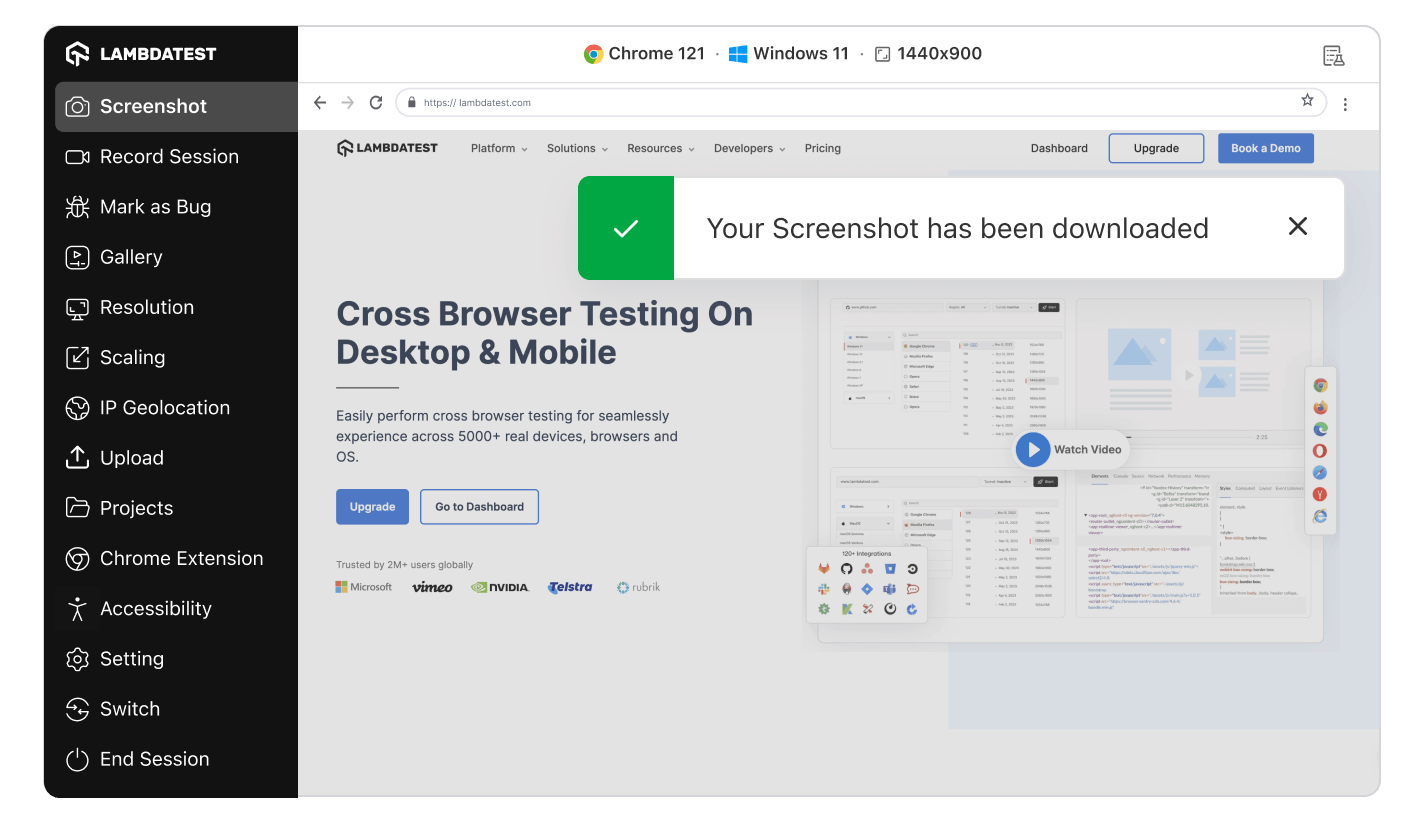The height and width of the screenshot is (834, 1424).
Task: Start recording with Record Session icon
Action: click(77, 157)
